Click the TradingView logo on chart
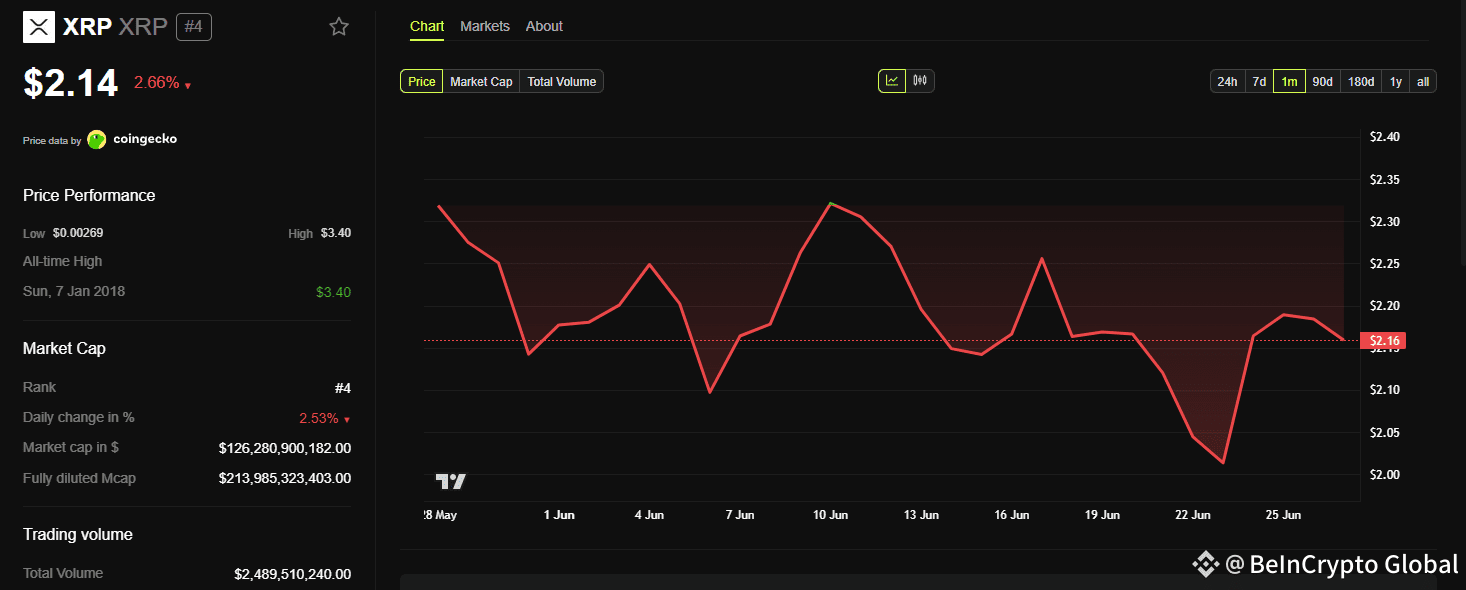Screen dimensions: 1466x590 click(x=451, y=481)
